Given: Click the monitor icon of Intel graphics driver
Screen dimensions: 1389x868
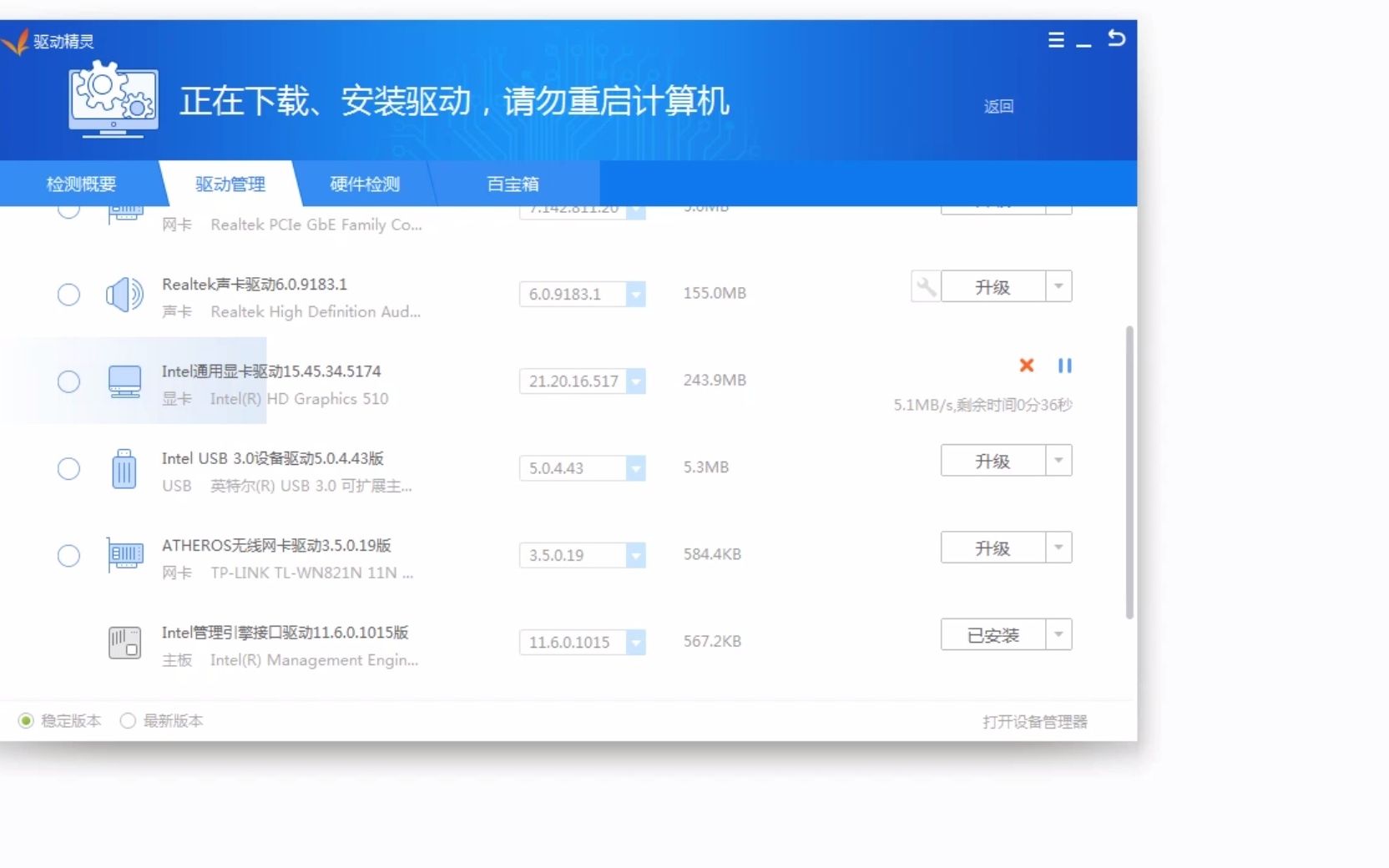Looking at the screenshot, I should click(x=124, y=381).
